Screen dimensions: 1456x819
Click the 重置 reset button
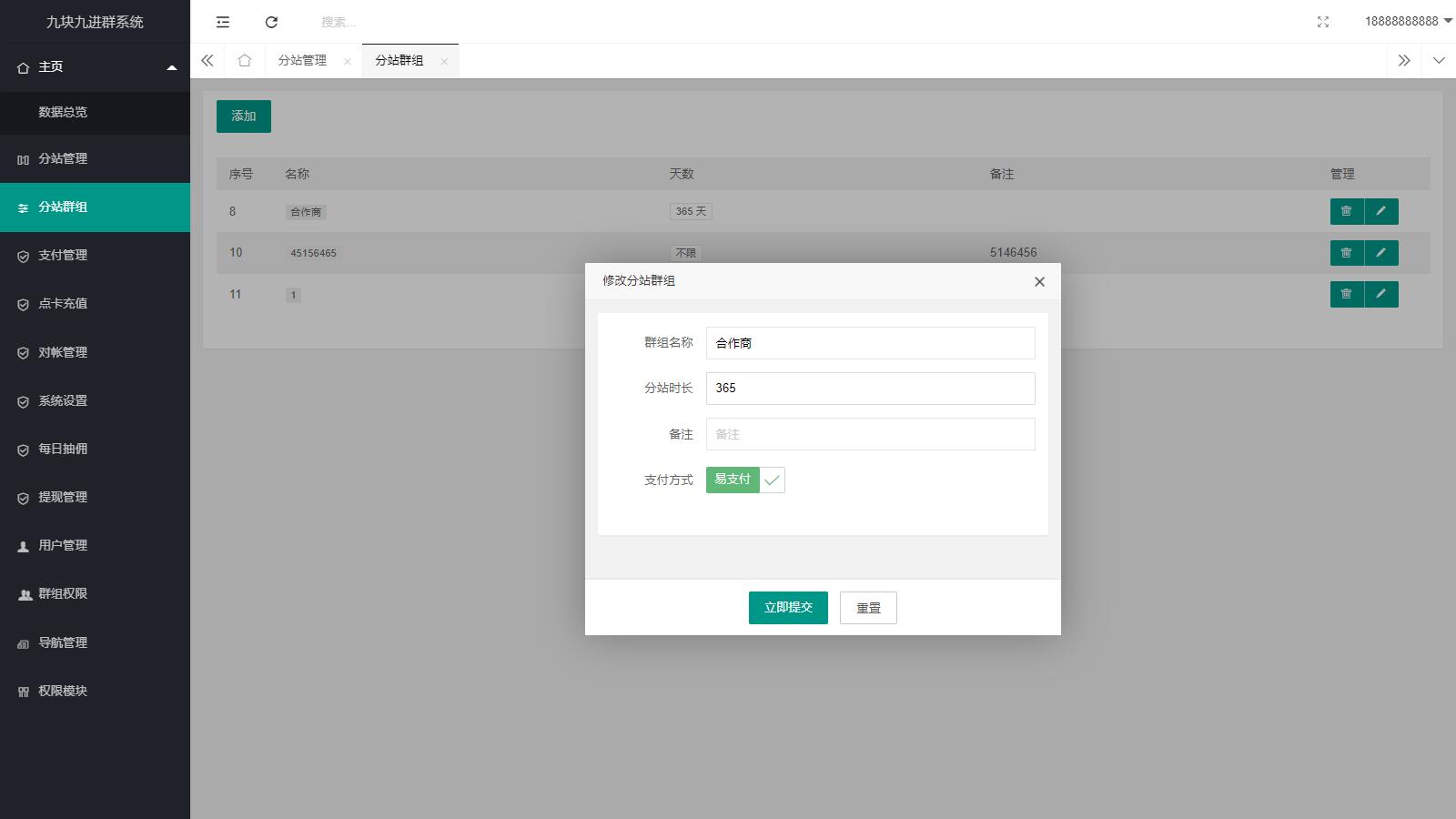[868, 608]
